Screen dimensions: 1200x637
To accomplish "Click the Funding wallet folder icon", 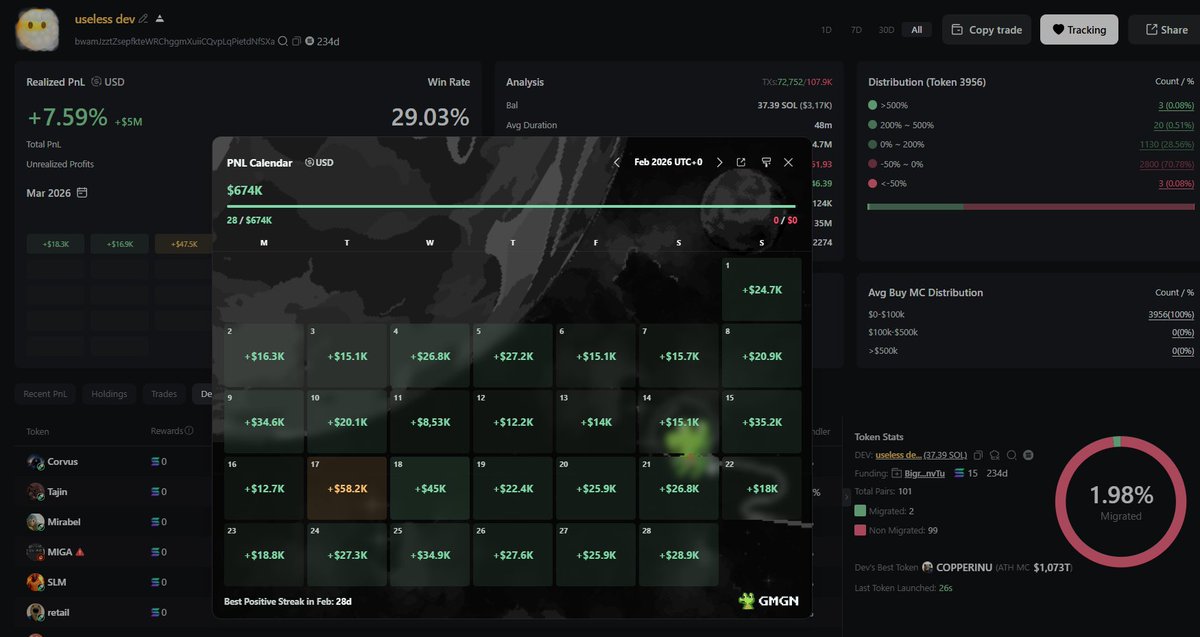I will click(897, 473).
